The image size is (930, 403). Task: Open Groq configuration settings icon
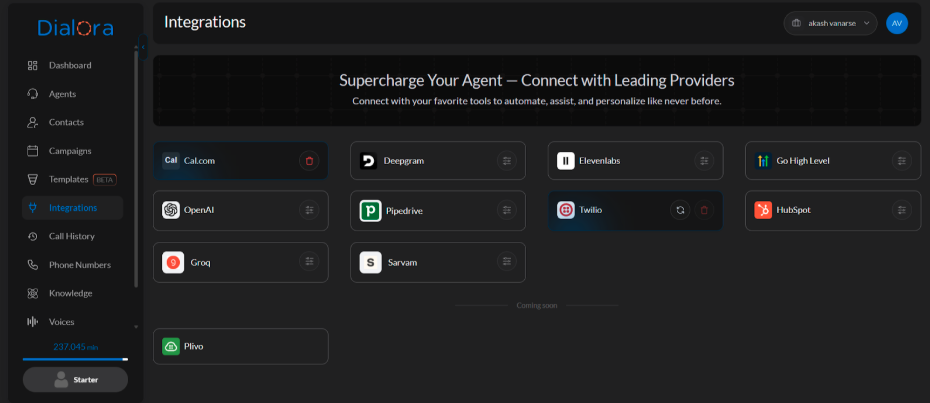pyautogui.click(x=309, y=262)
